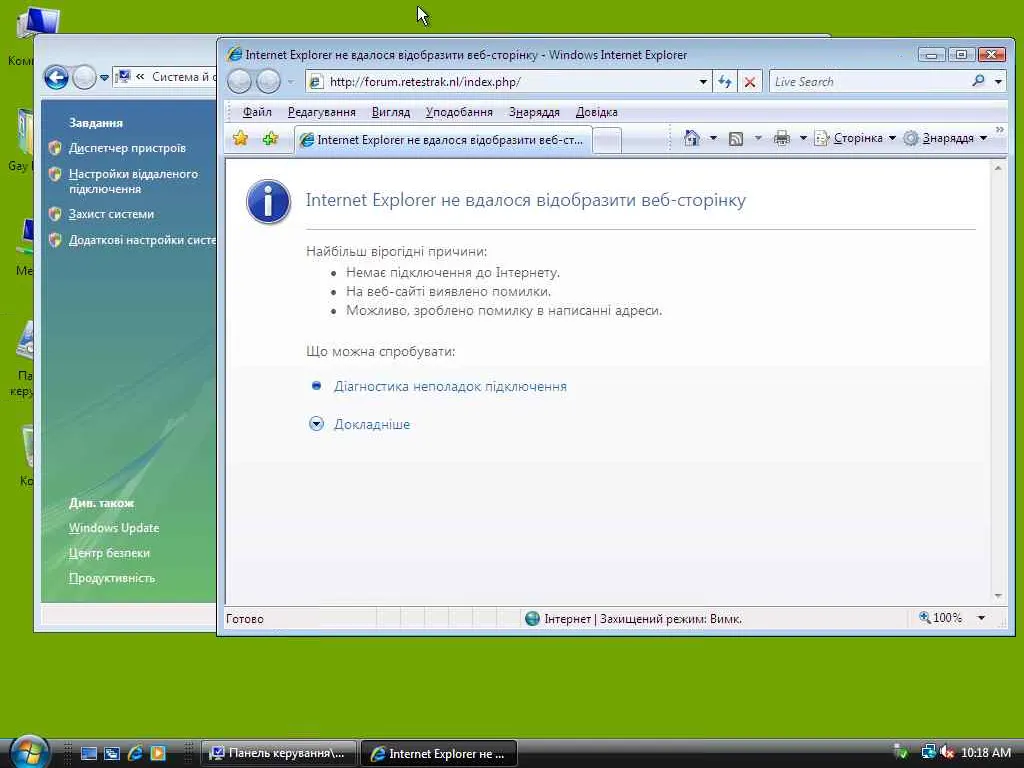Click the RSS feeds icon
This screenshot has height=768, width=1024.
736,138
